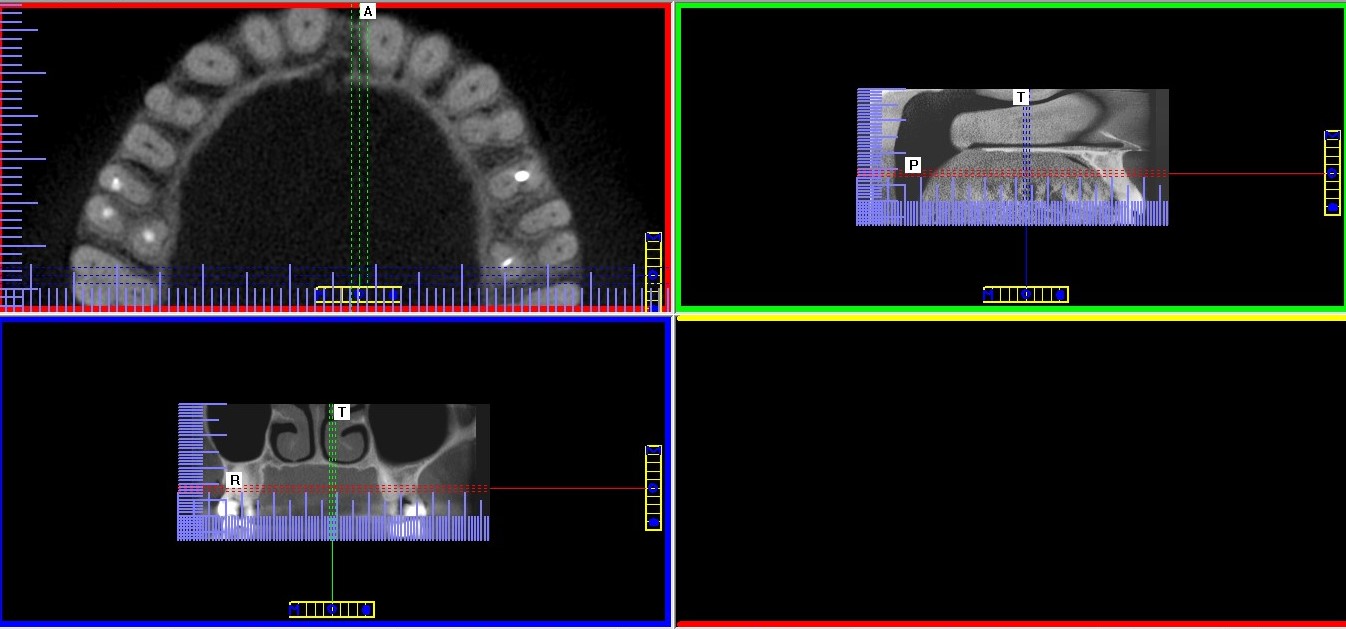Click right end dot of sagittal horizontal slider
1346x629 pixels.
point(1060,294)
